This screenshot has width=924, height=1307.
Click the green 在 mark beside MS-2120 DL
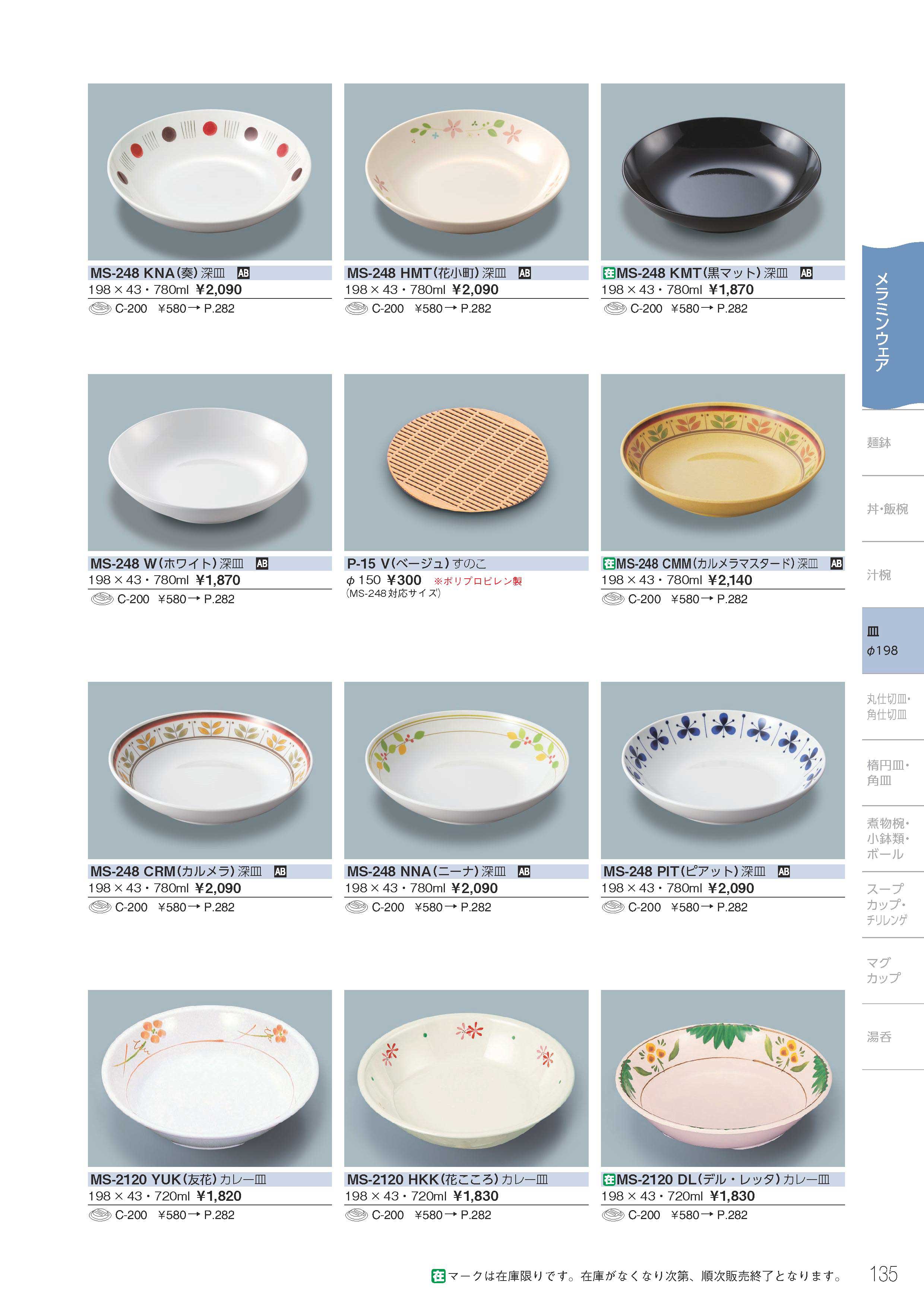click(608, 1180)
